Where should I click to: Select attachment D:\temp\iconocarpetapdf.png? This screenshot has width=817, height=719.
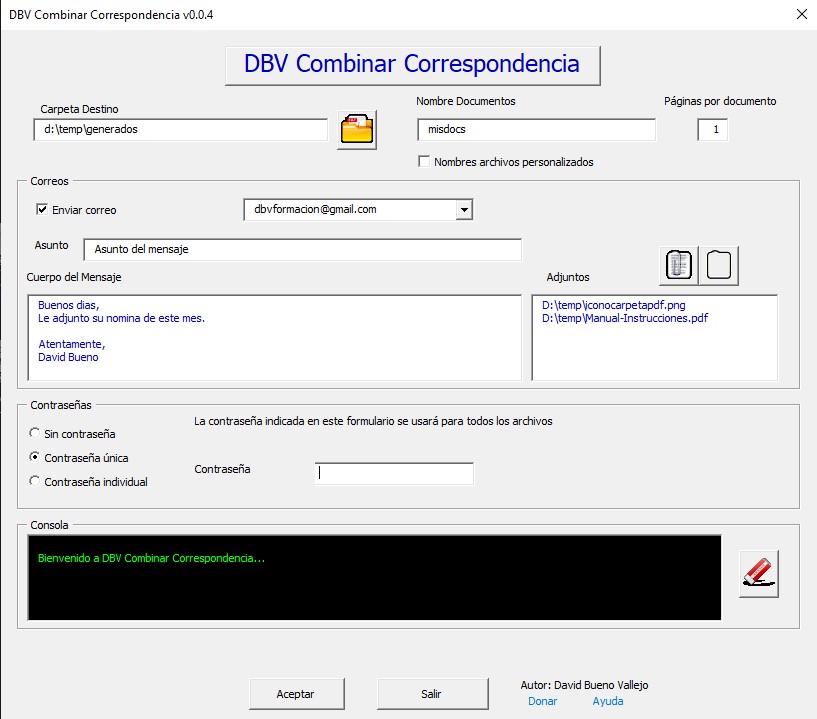click(x=613, y=305)
